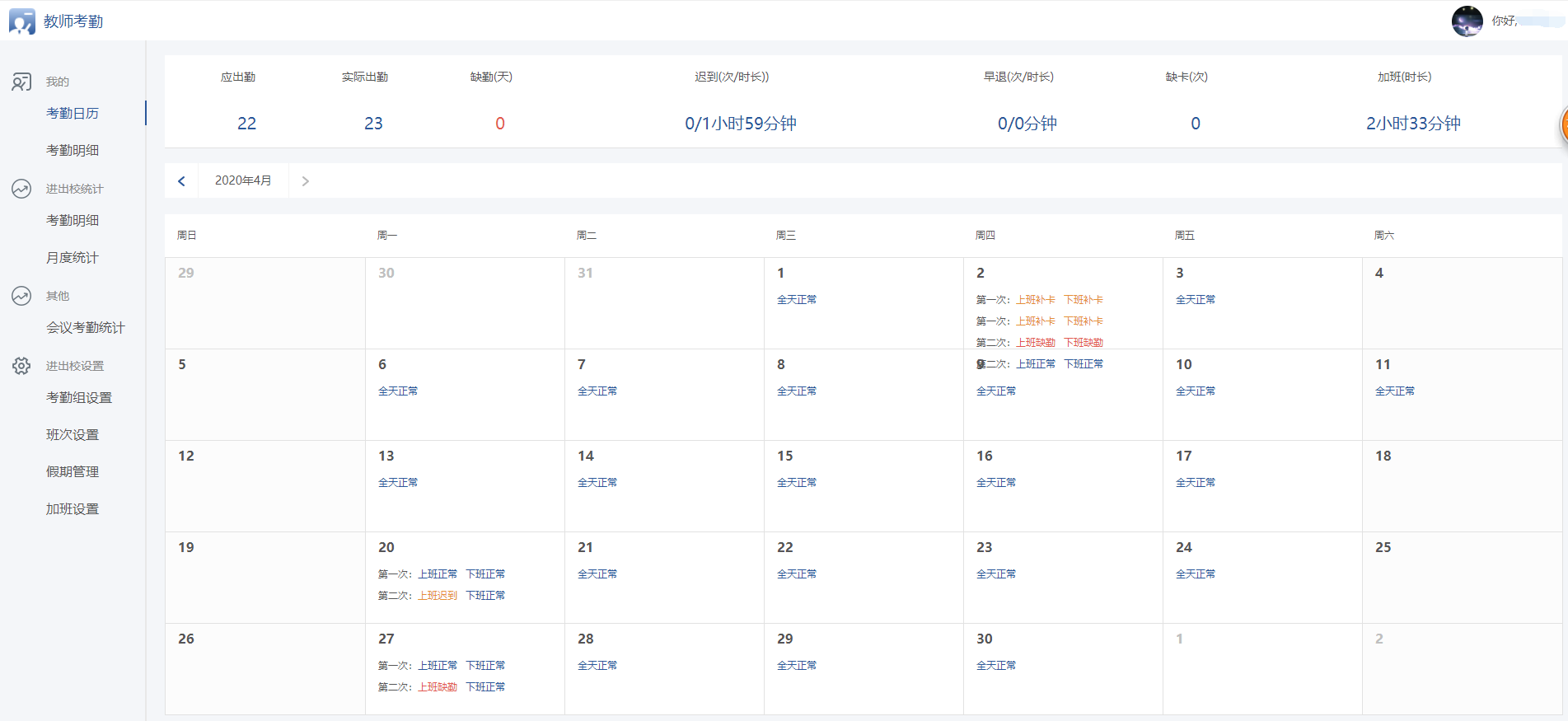This screenshot has height=721, width=1568.
Task: Open 班次设置 in the sidebar
Action: 73,435
